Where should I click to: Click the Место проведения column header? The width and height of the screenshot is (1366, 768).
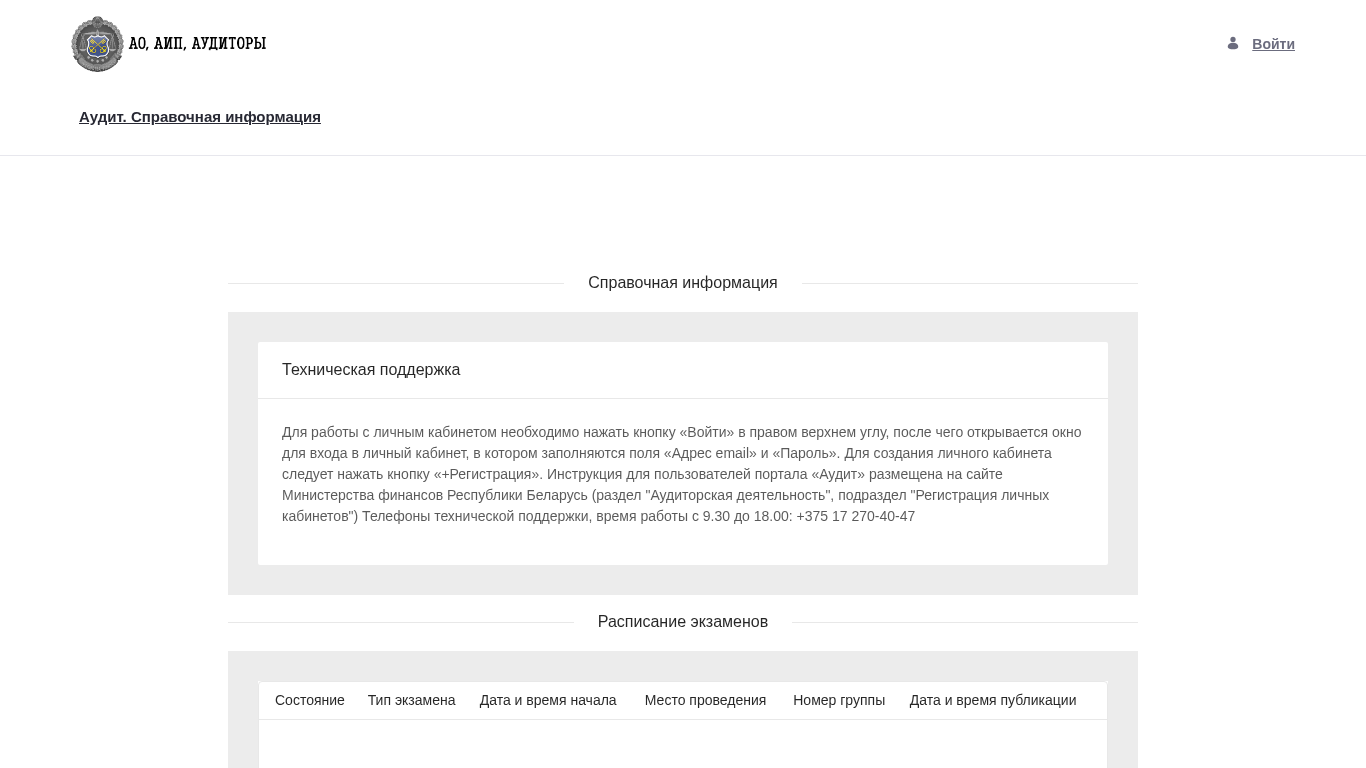coord(705,700)
